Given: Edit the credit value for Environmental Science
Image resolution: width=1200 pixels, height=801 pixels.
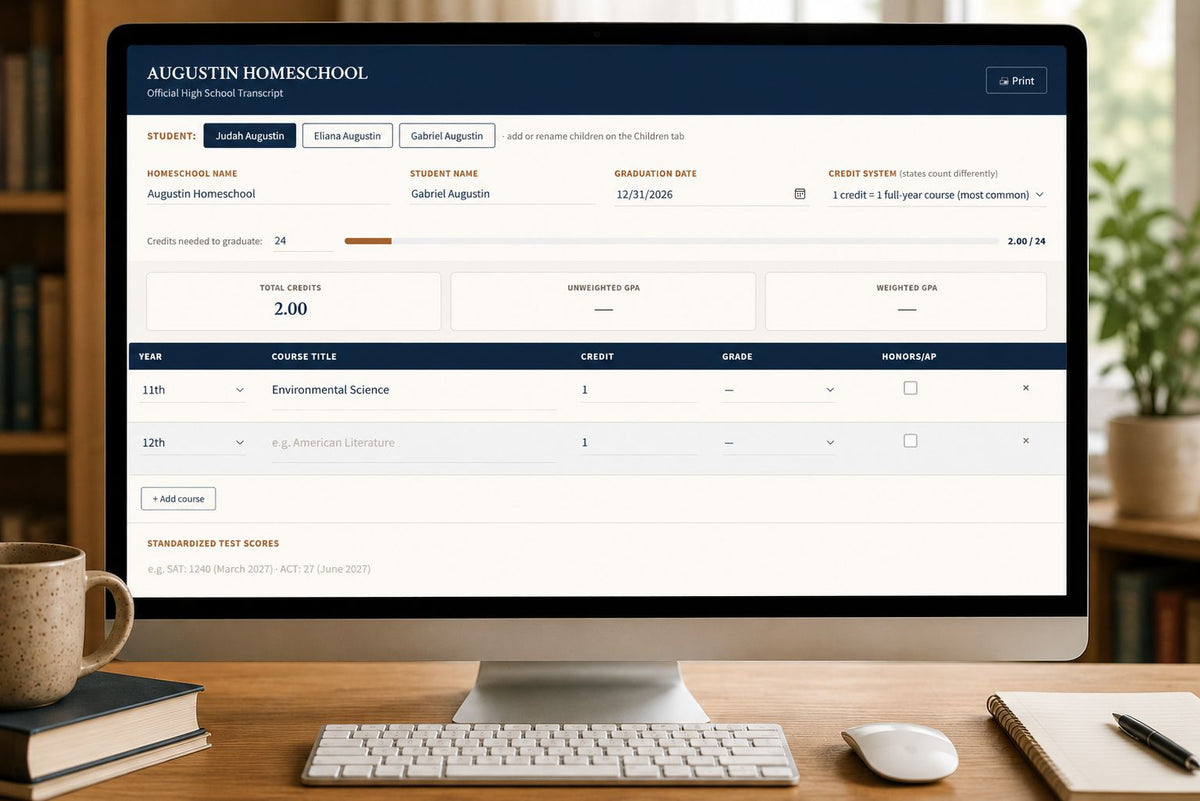Looking at the screenshot, I should (638, 390).
